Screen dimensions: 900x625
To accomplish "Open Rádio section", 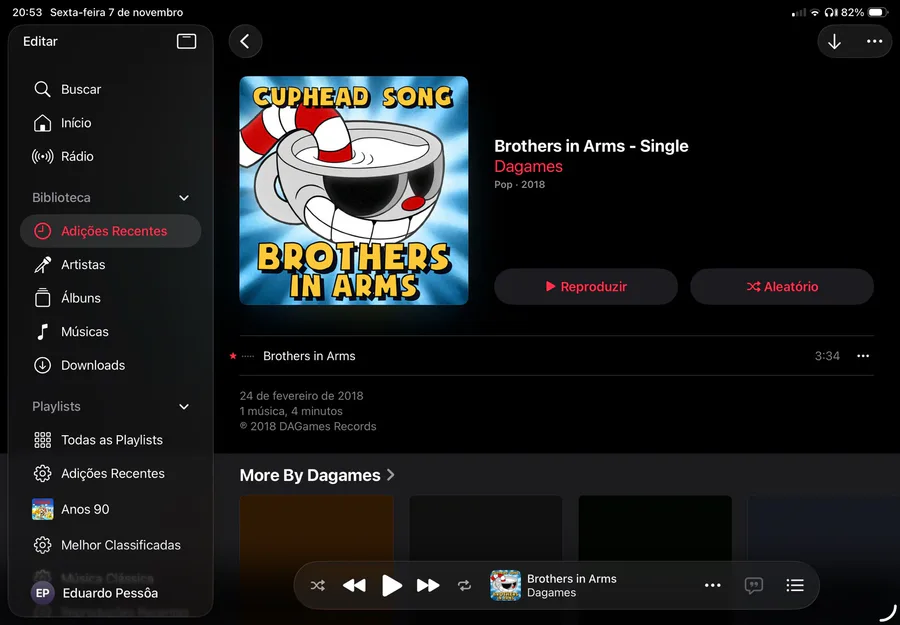I will [110, 156].
